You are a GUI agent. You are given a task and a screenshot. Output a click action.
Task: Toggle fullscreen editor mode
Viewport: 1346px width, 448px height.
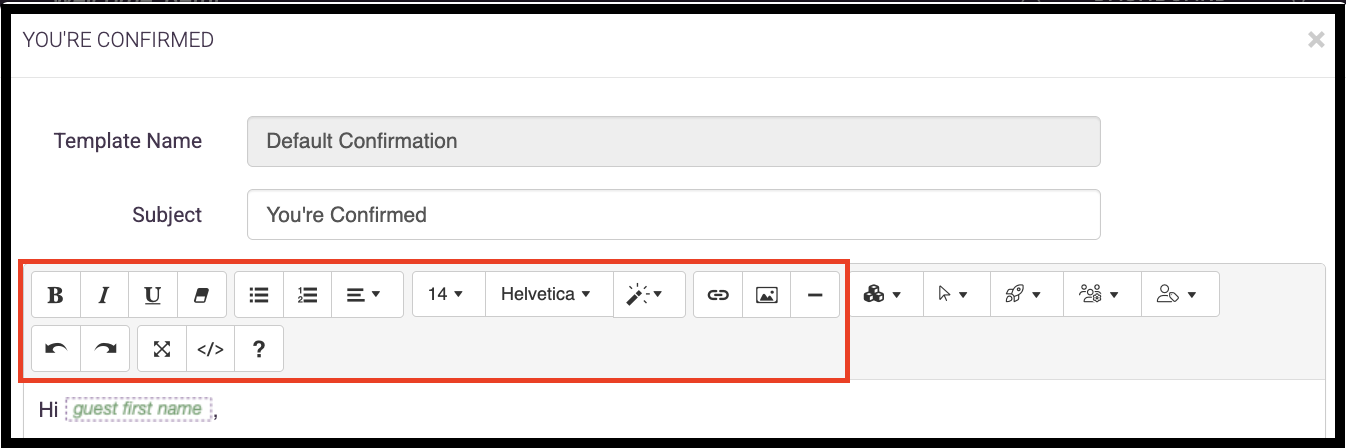(162, 348)
